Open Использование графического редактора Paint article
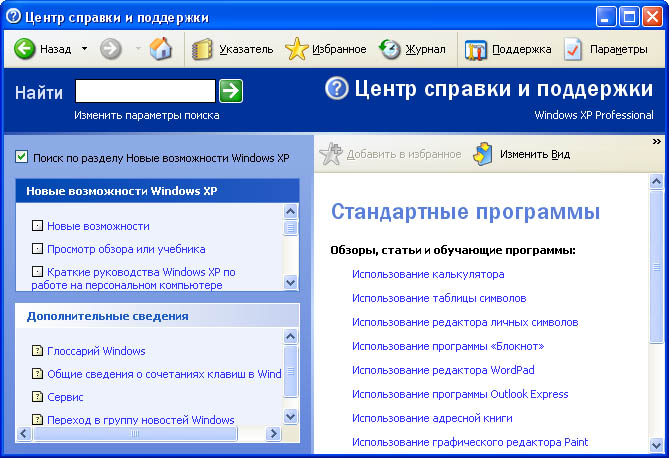 coord(470,442)
